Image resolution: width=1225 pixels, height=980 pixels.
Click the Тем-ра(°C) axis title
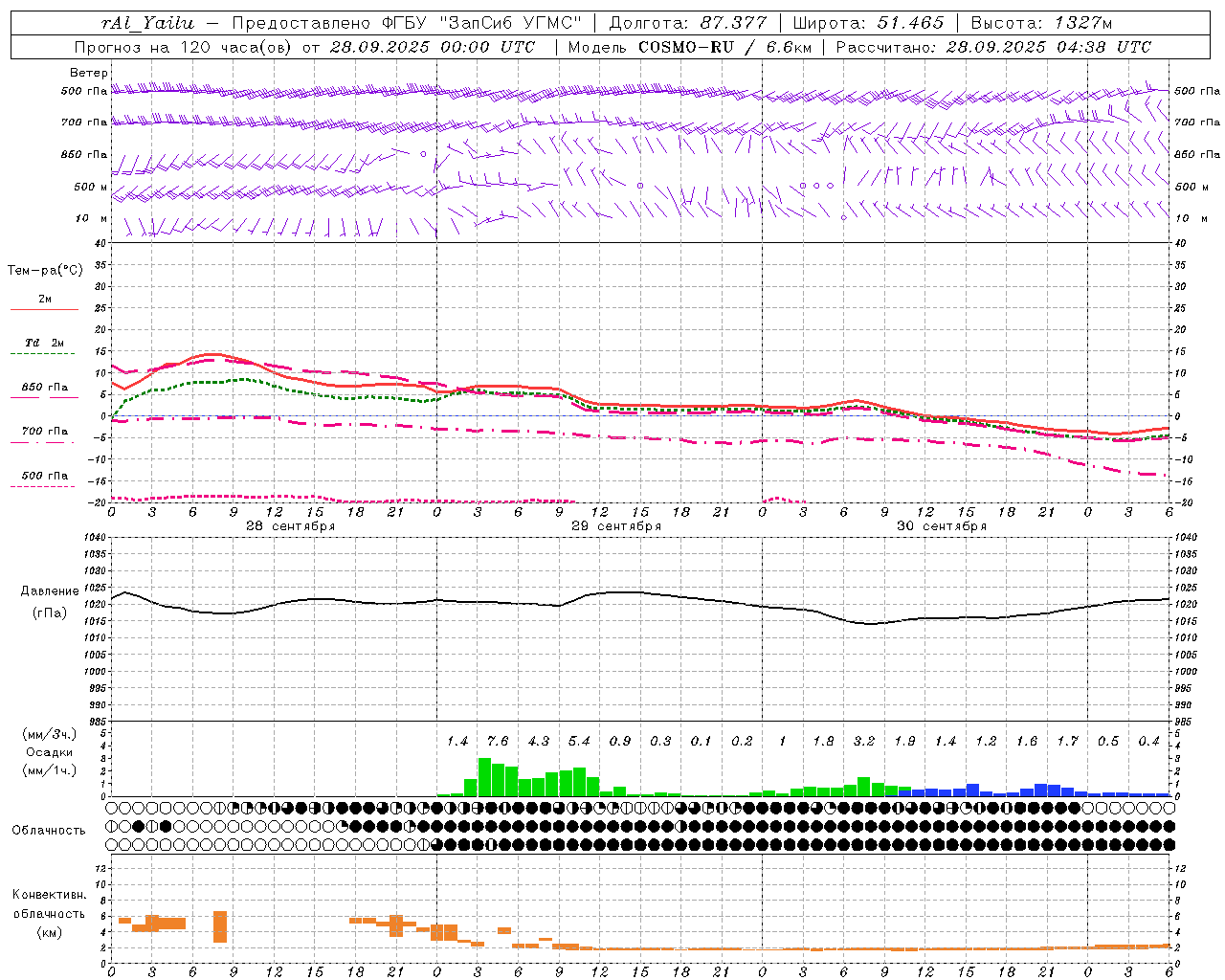pyautogui.click(x=45, y=271)
